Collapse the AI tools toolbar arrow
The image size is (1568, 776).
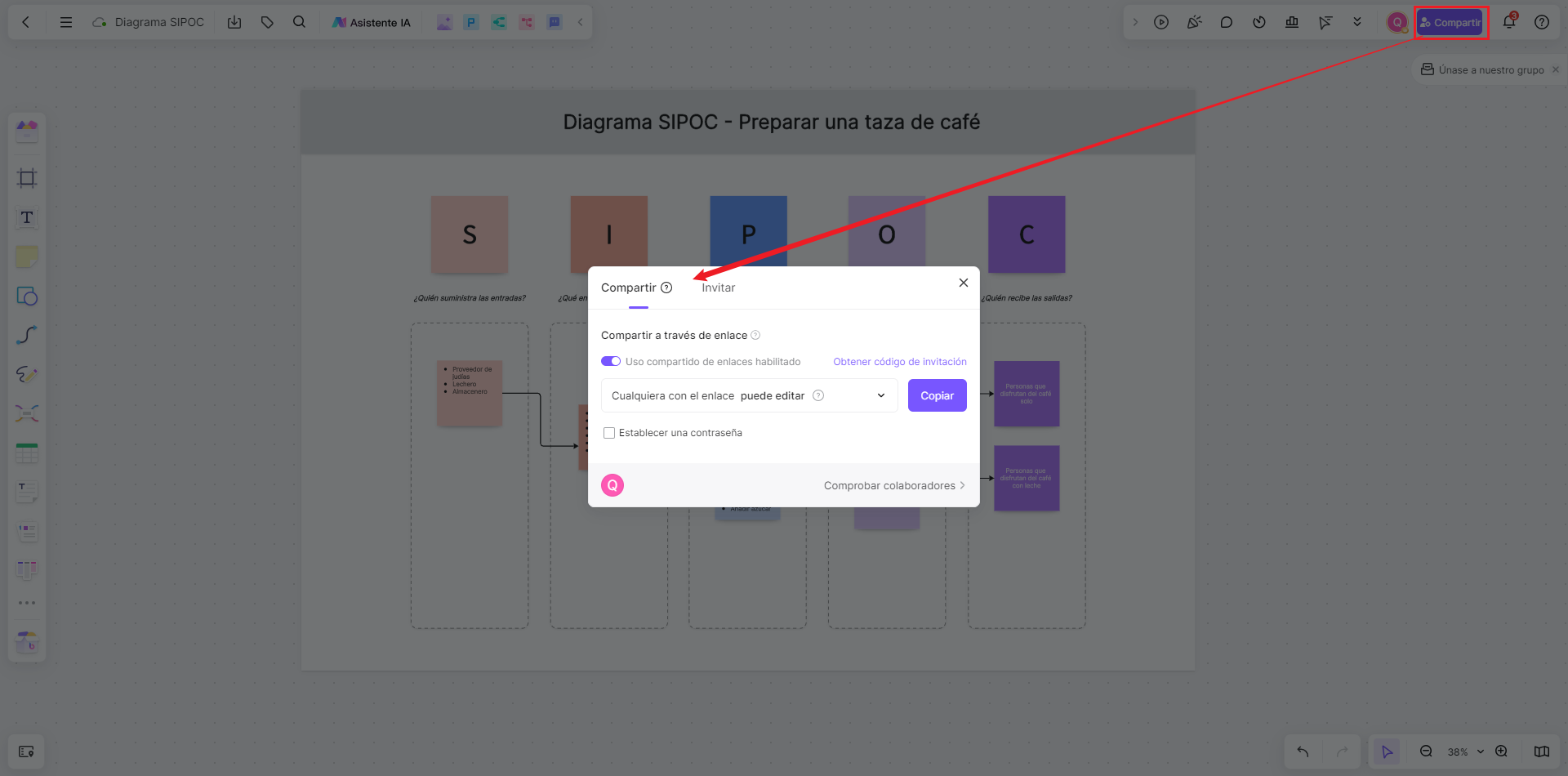[581, 22]
